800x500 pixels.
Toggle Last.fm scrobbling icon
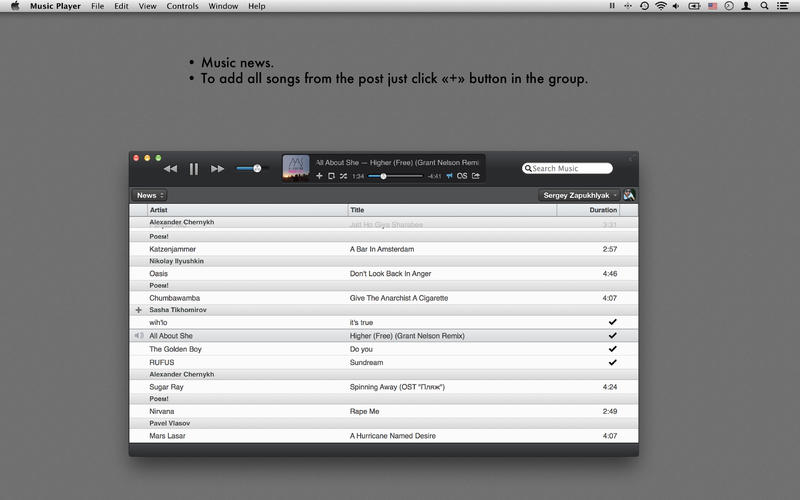(462, 176)
